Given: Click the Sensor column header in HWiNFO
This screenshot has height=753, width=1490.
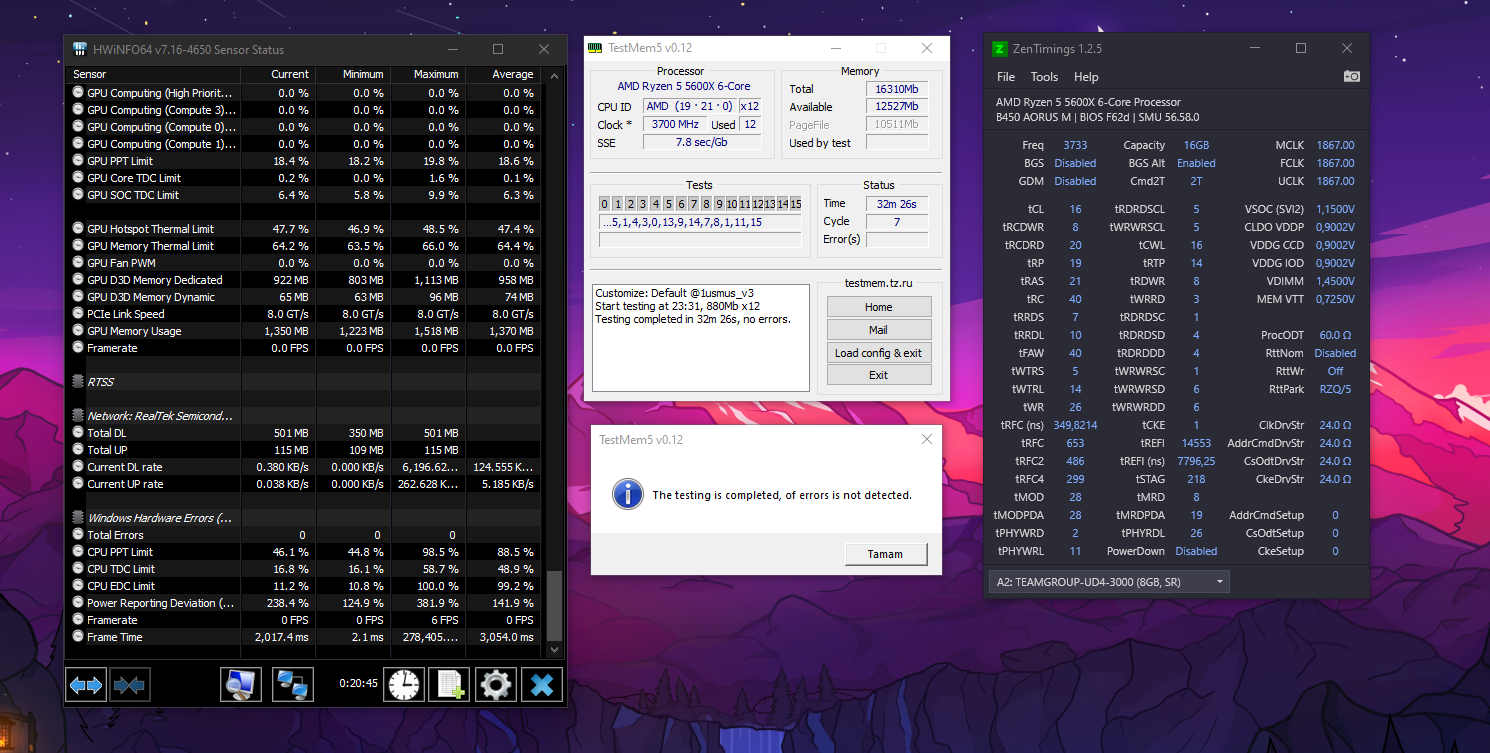Looking at the screenshot, I should [x=154, y=74].
